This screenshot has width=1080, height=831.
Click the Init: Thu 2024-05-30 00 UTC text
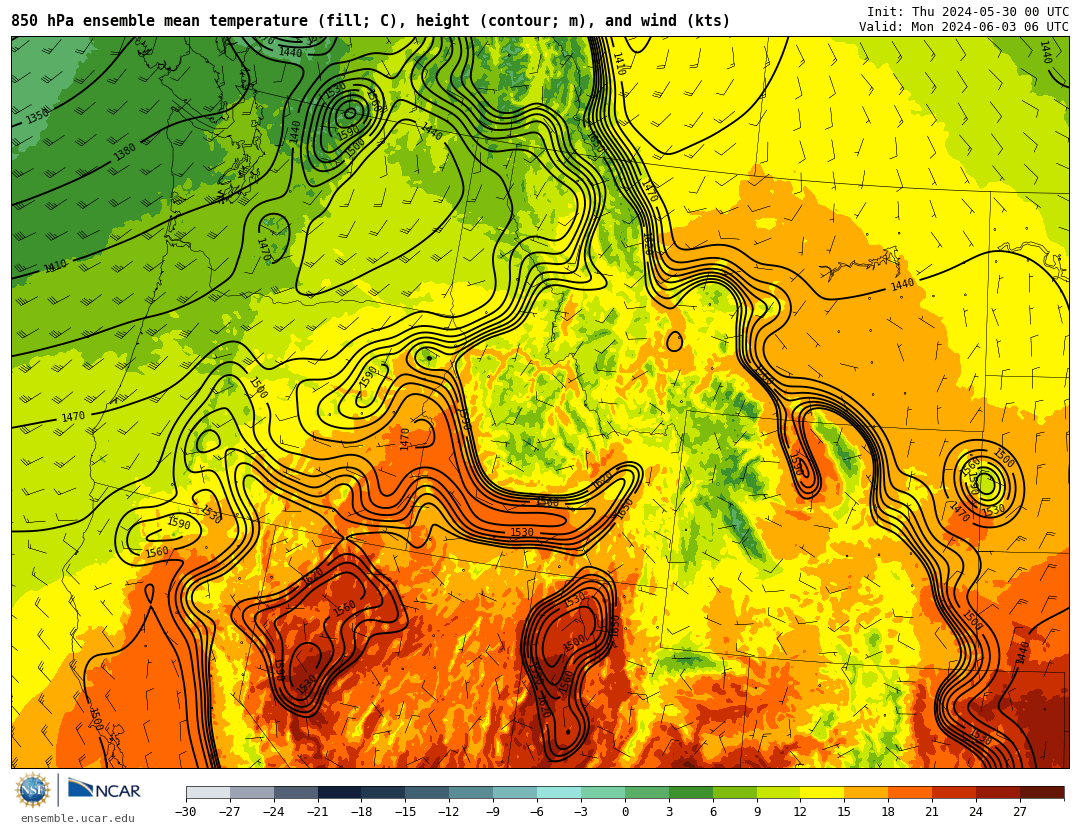[x=968, y=12]
